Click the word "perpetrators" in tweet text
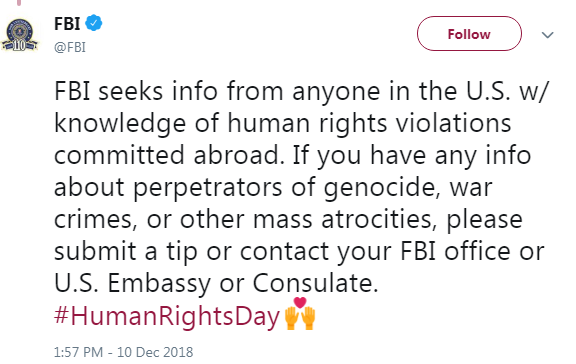This screenshot has width=576, height=364. point(208,188)
